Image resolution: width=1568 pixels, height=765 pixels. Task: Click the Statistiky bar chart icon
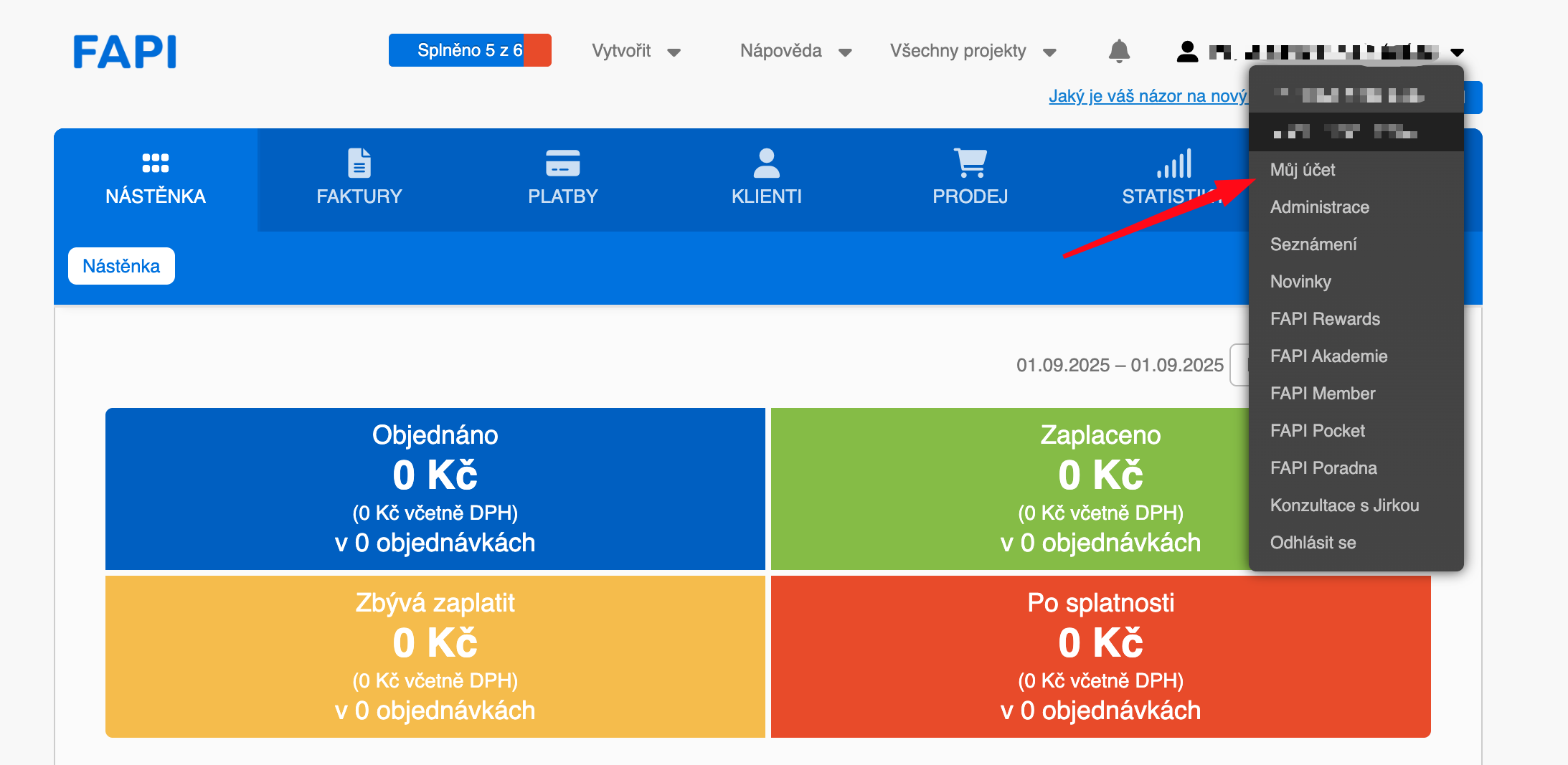pos(1174,163)
